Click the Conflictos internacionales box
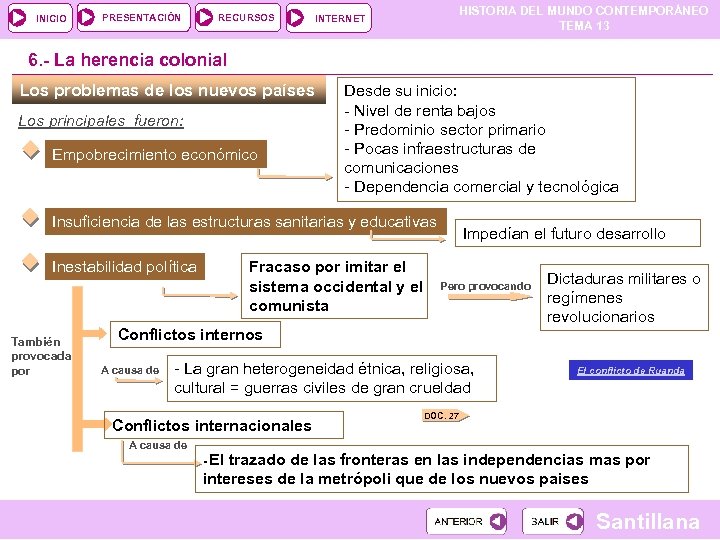 [x=224, y=425]
